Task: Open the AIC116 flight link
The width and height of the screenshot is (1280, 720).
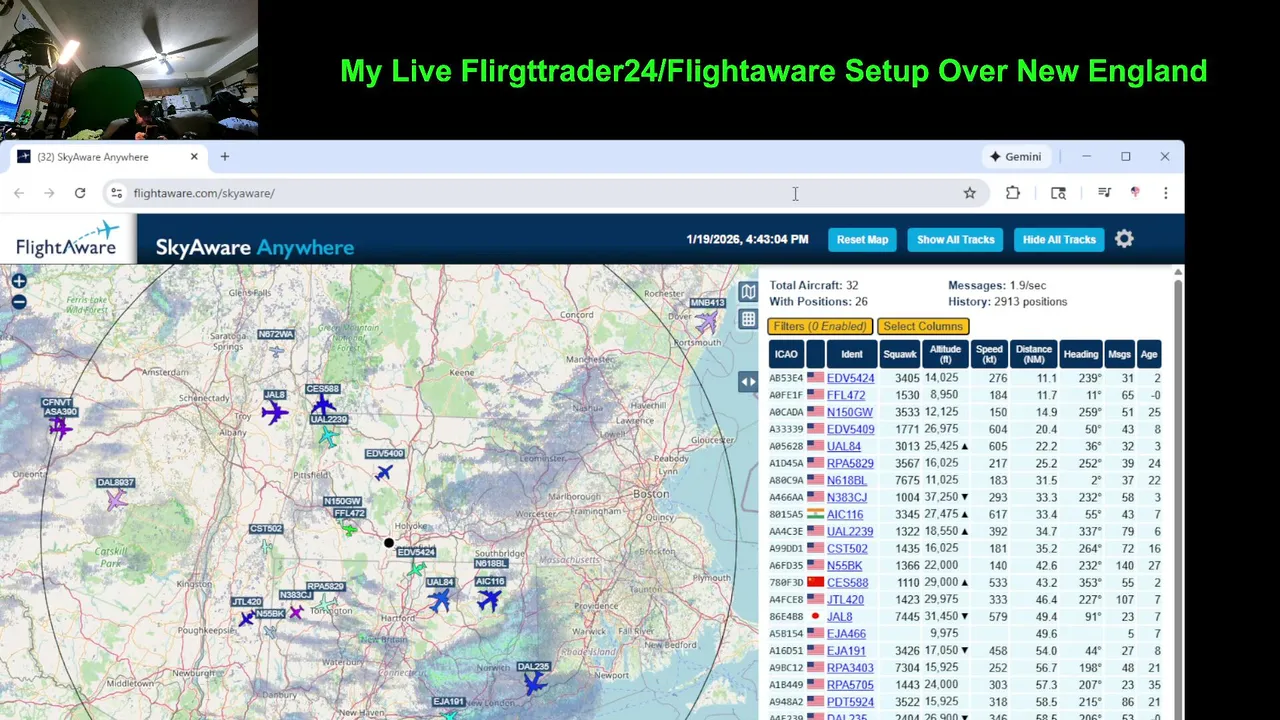Action: tap(845, 514)
